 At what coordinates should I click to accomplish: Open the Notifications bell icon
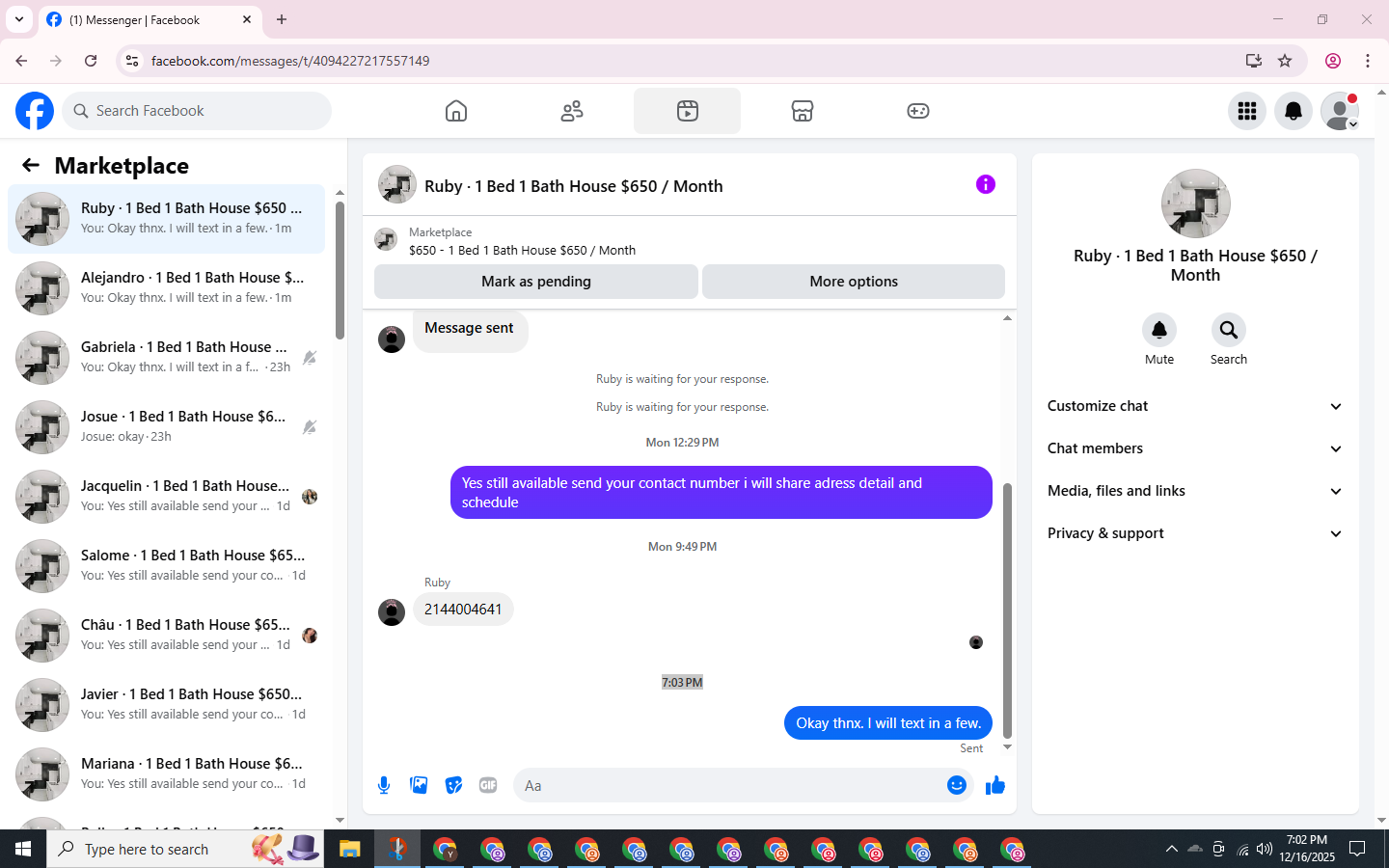[x=1294, y=111]
